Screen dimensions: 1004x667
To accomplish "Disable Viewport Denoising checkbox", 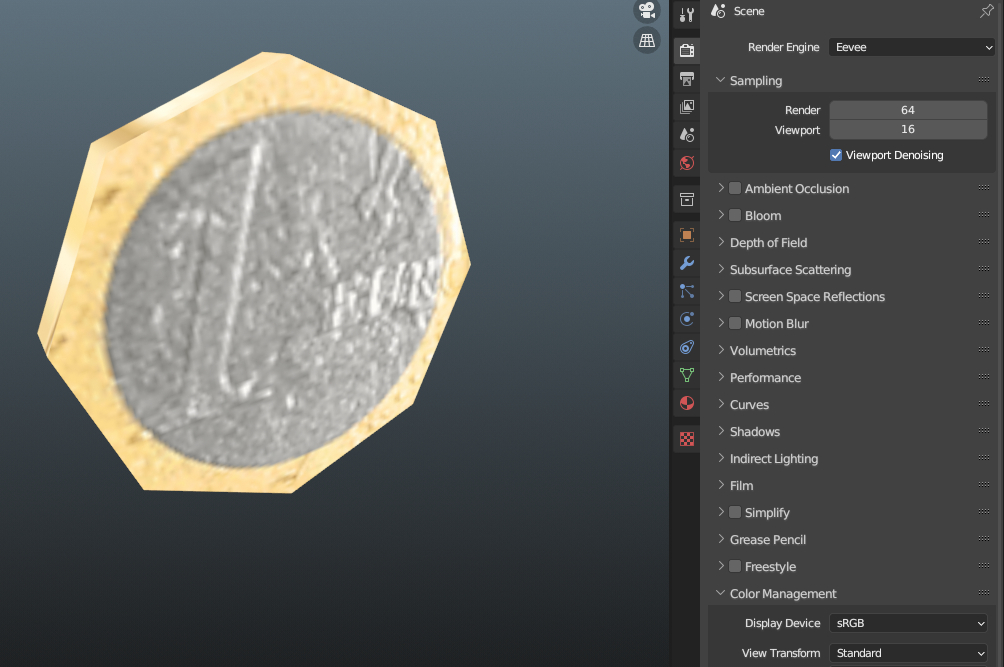I will (836, 155).
